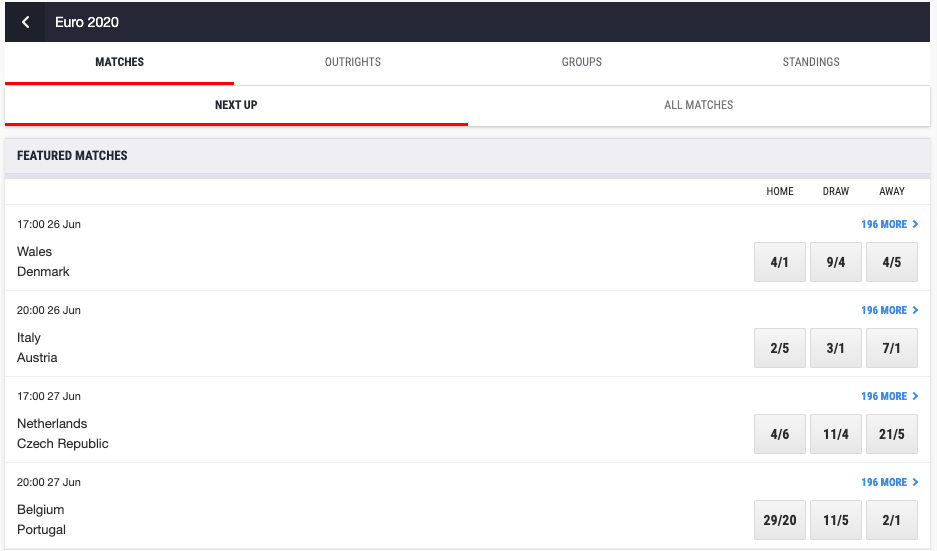This screenshot has height=551, width=937.
Task: Switch to the Standings tab
Action: pos(811,62)
